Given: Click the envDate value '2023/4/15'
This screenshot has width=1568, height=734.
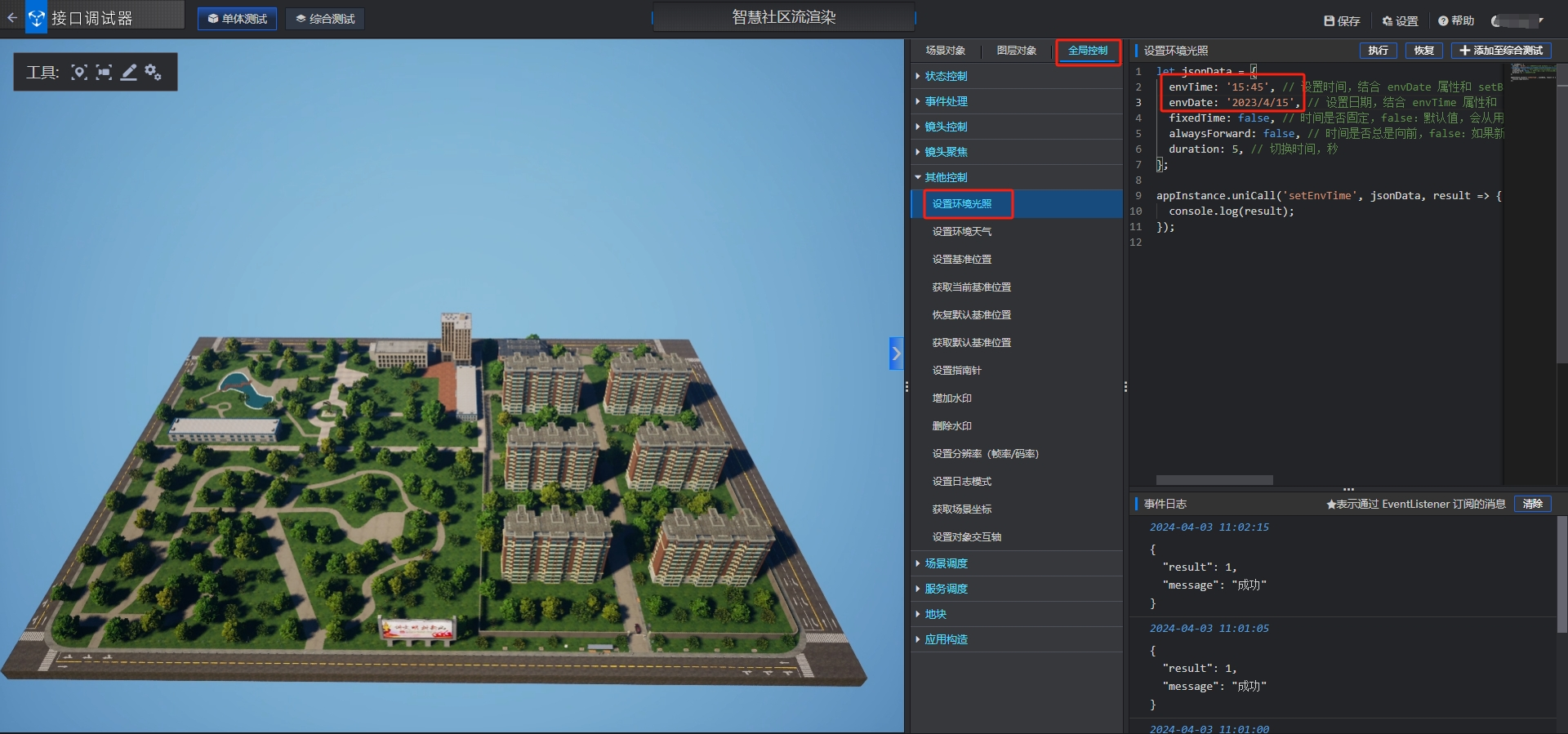Looking at the screenshot, I should [1260, 102].
